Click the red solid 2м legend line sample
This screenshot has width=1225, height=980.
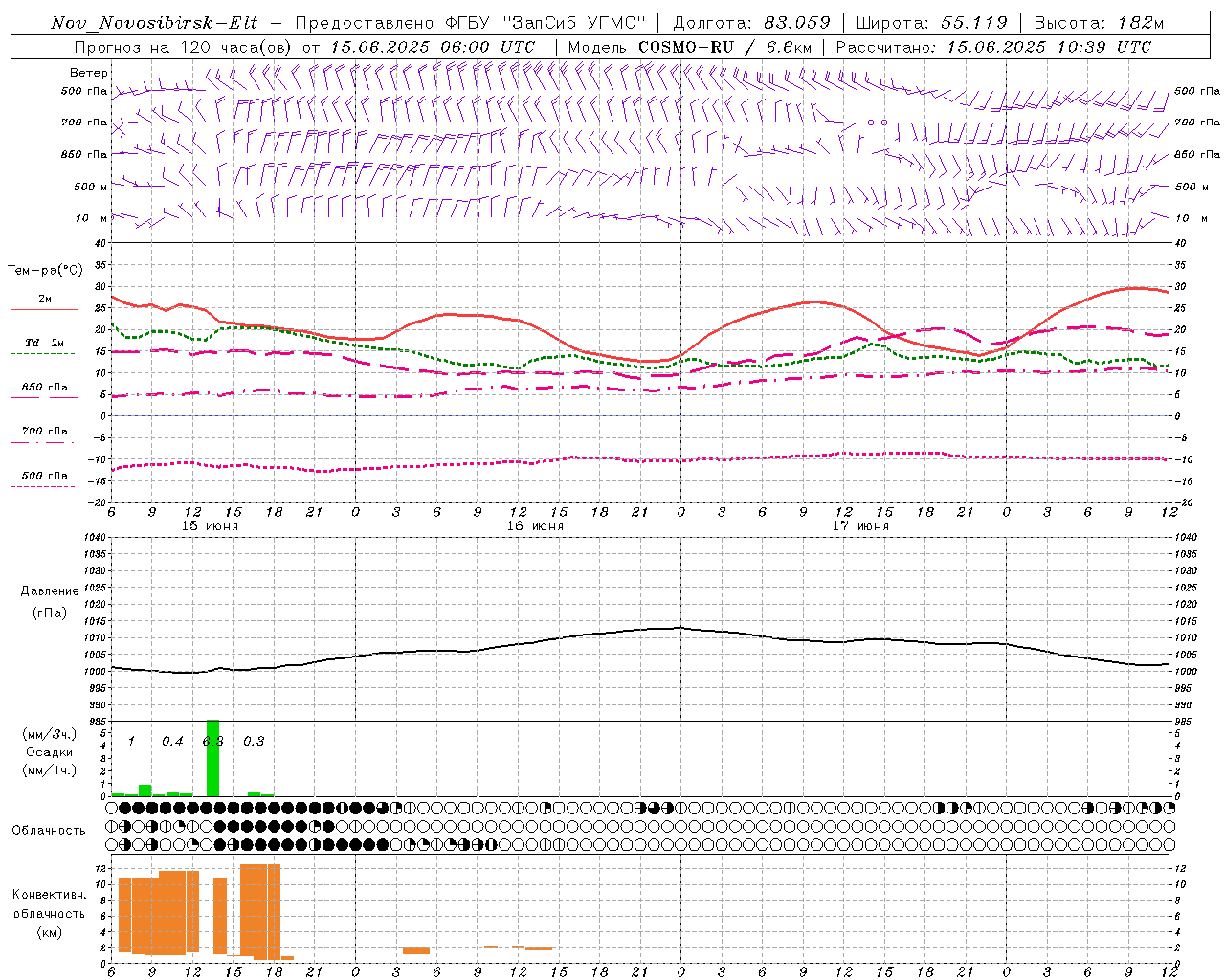click(x=44, y=310)
